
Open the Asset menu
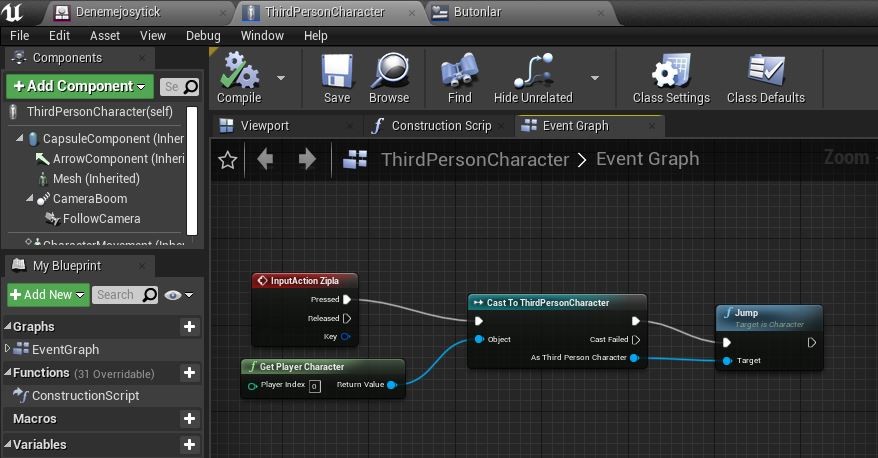tap(105, 36)
